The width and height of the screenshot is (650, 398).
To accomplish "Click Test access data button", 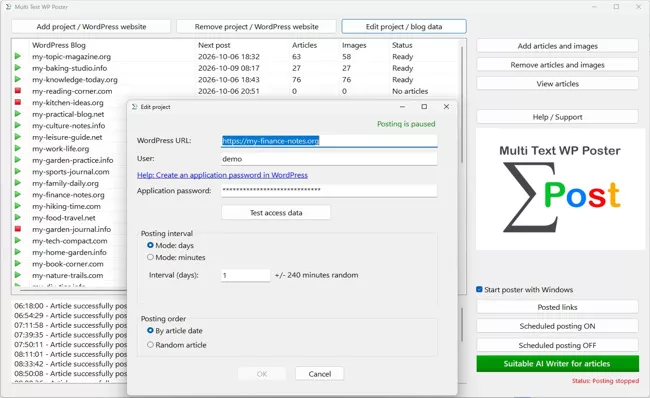I will [276, 213].
